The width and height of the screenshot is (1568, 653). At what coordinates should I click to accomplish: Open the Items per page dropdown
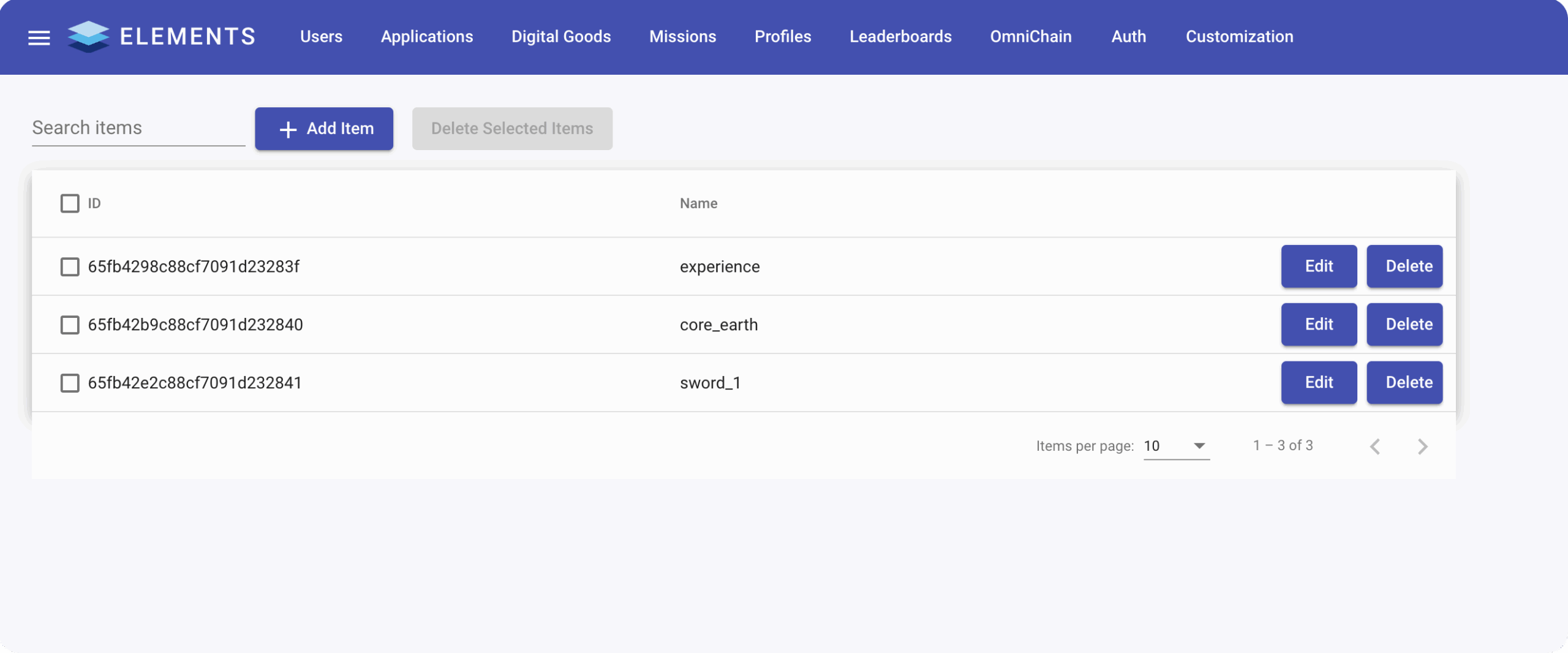[x=1176, y=446]
